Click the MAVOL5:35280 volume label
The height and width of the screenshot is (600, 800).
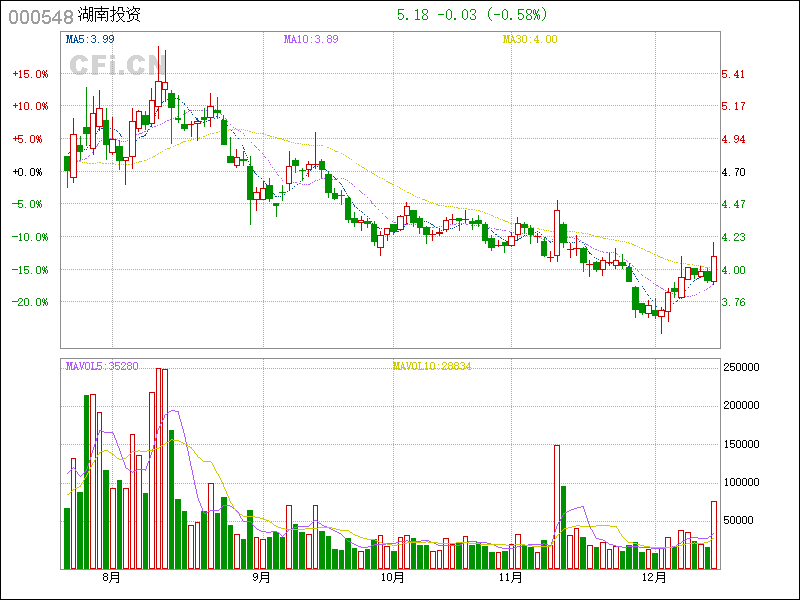[x=102, y=367]
